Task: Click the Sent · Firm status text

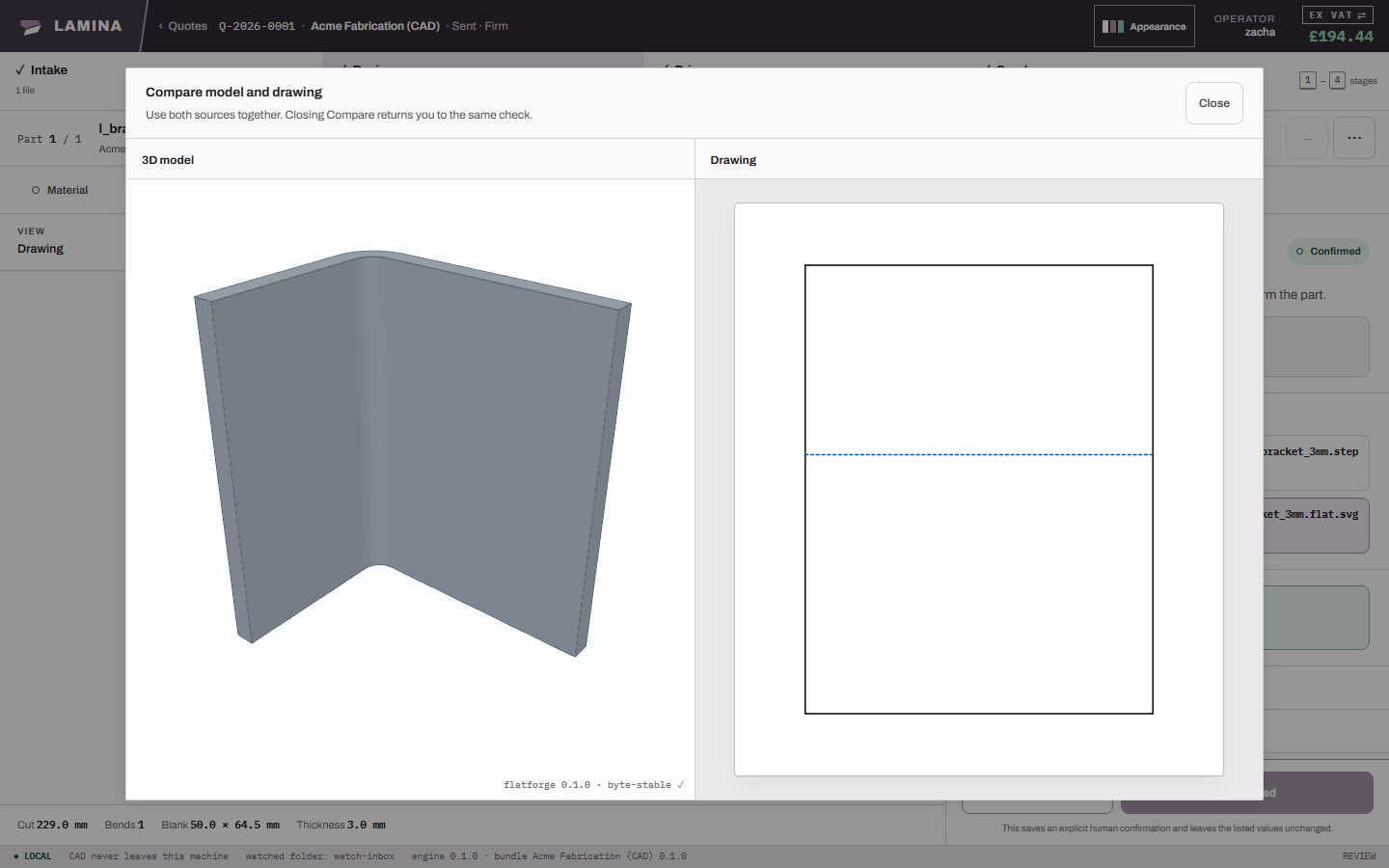Action: coord(479,26)
